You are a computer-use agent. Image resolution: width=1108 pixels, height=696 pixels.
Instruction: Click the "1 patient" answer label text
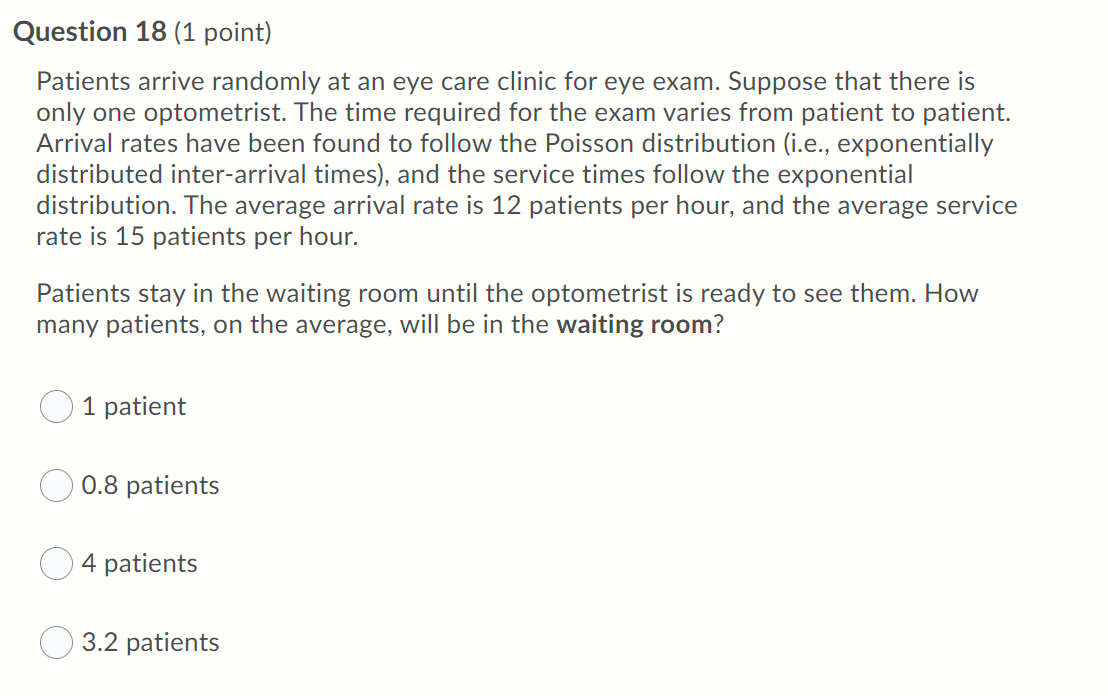coord(134,406)
